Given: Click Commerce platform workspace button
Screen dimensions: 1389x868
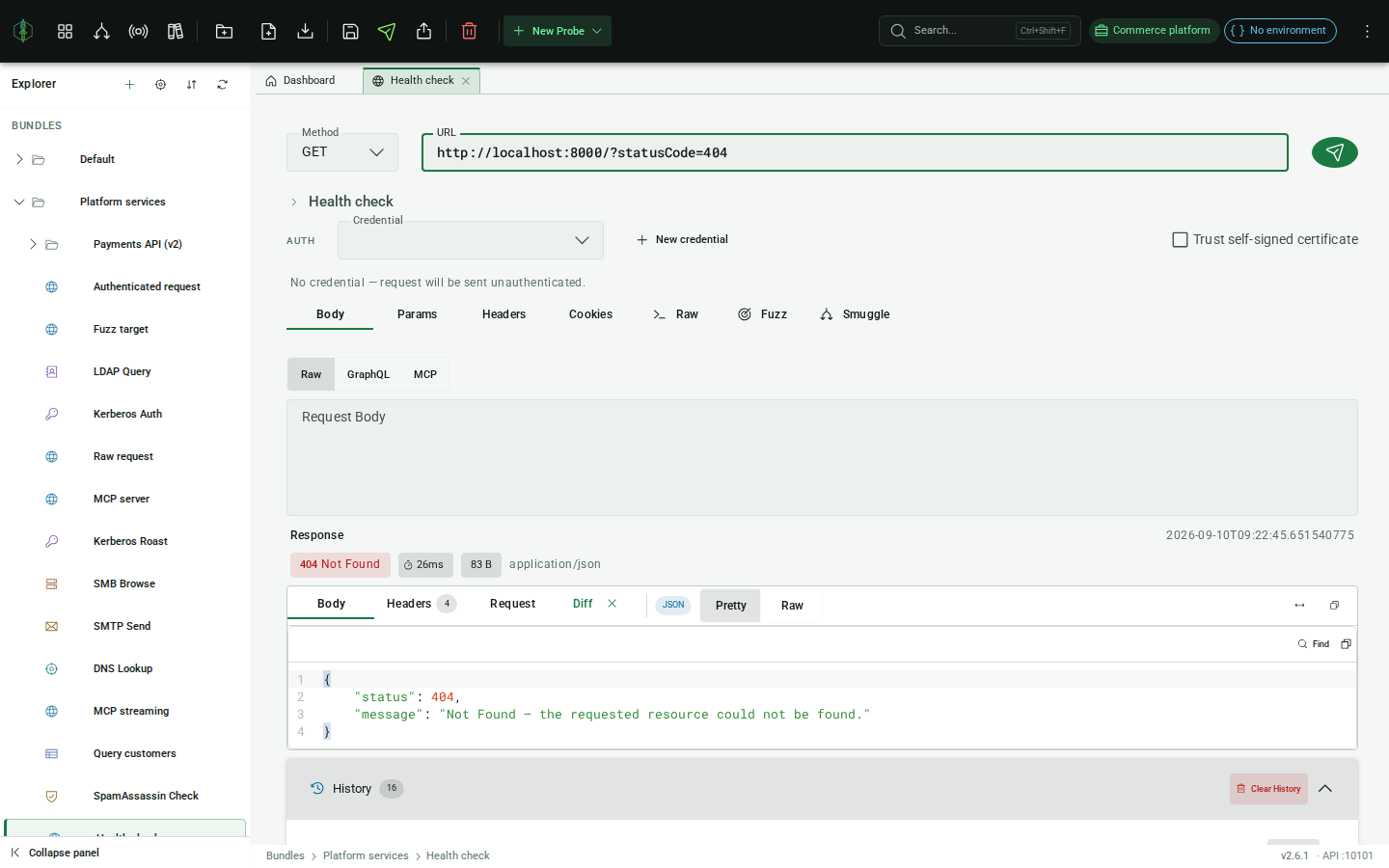Looking at the screenshot, I should [1153, 31].
